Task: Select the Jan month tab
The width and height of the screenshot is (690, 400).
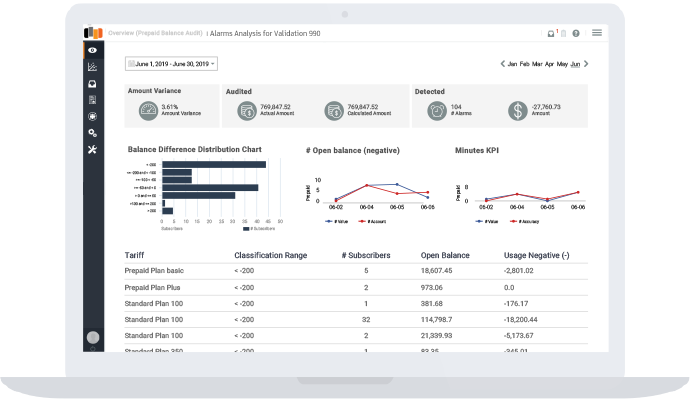Action: [512, 64]
